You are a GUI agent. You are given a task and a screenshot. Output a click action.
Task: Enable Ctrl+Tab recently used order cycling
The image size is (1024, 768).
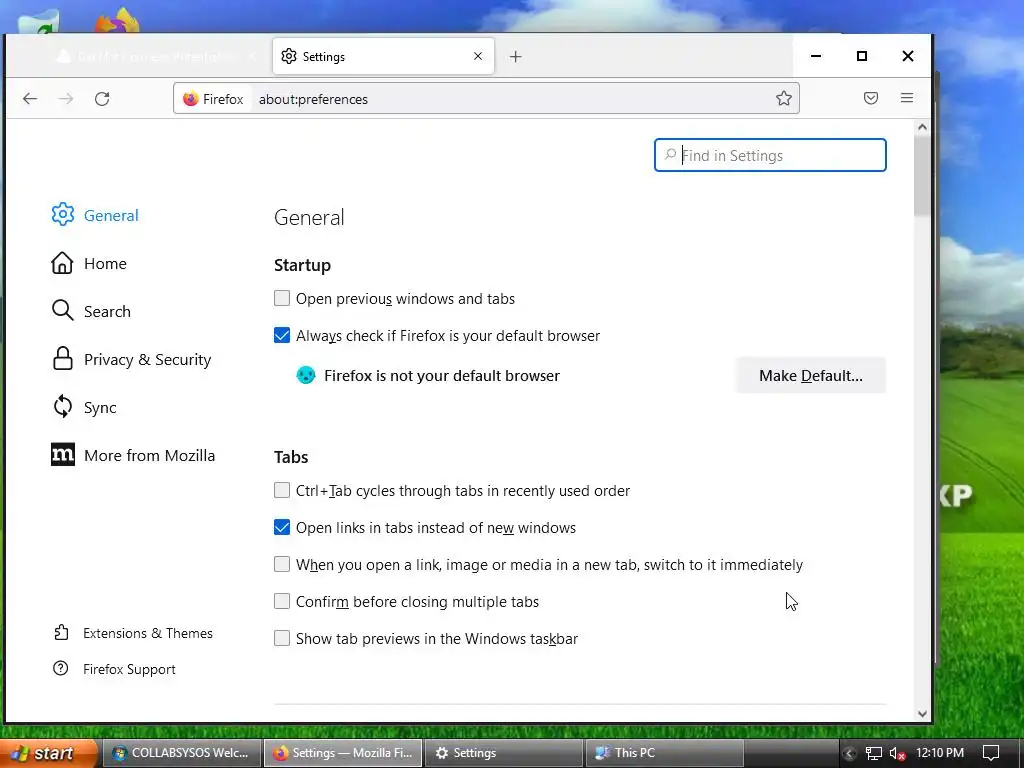(281, 490)
